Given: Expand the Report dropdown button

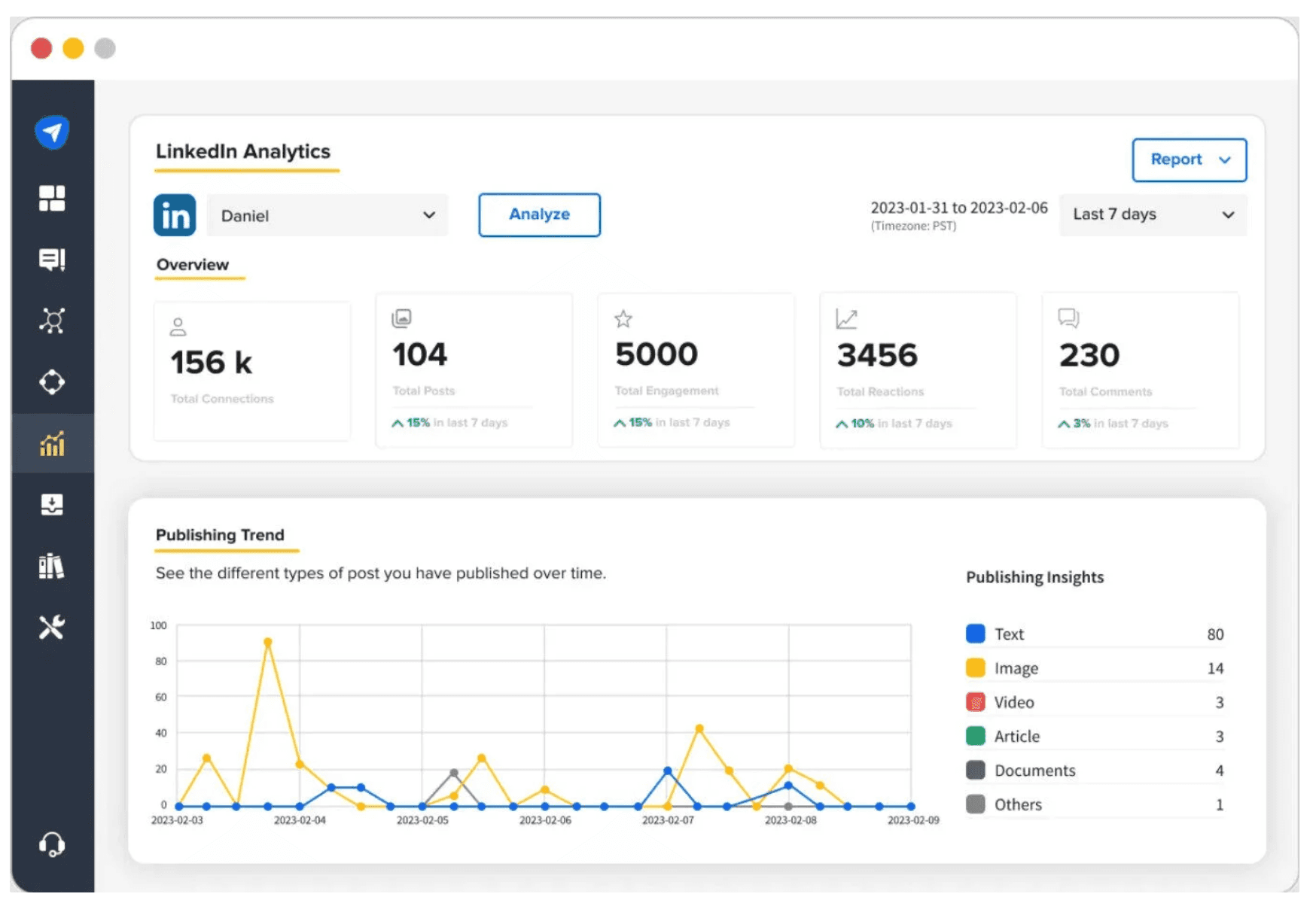Looking at the screenshot, I should click(x=1189, y=160).
